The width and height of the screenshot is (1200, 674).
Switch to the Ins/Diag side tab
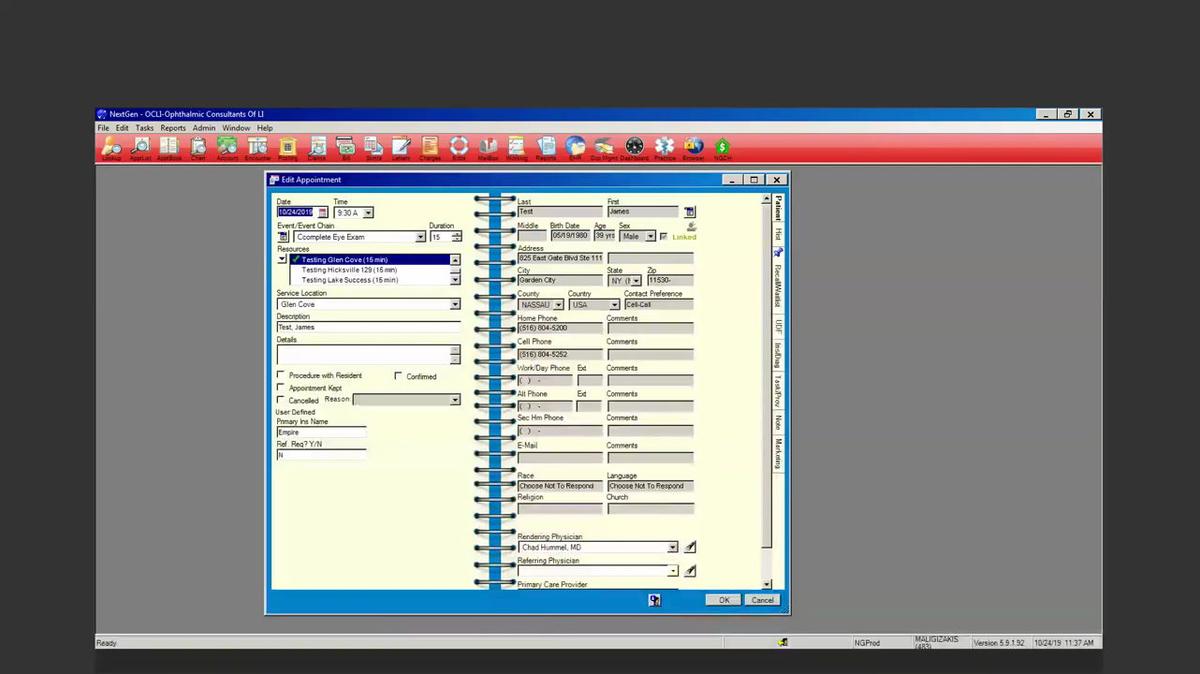776,350
